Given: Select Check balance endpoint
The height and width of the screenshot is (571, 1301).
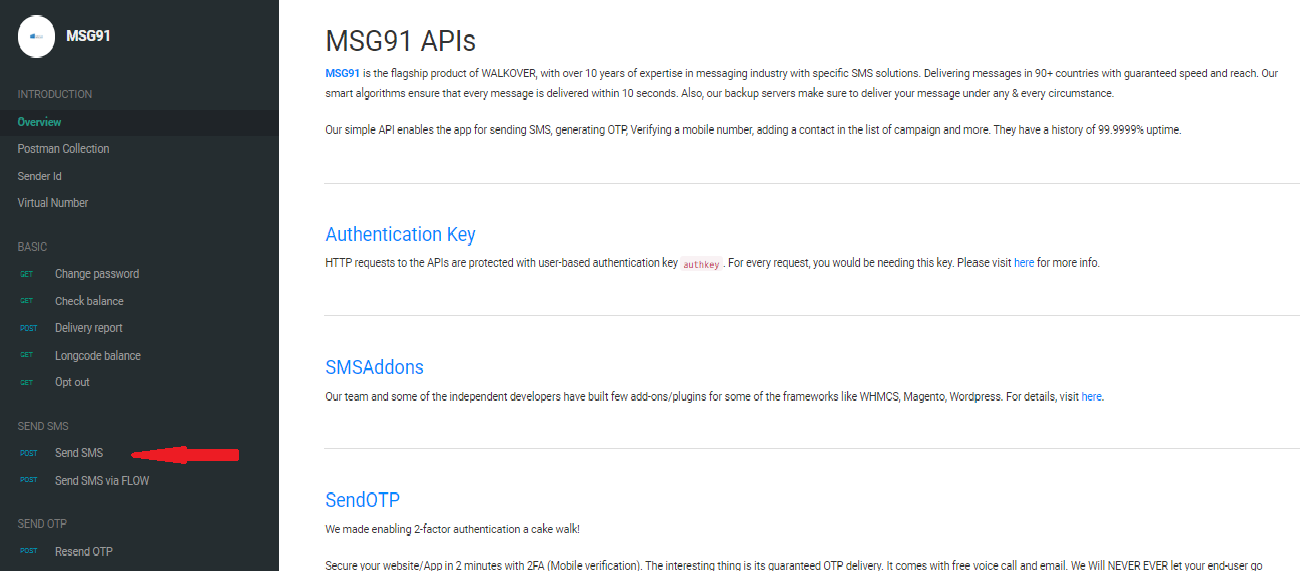Looking at the screenshot, I should (89, 301).
